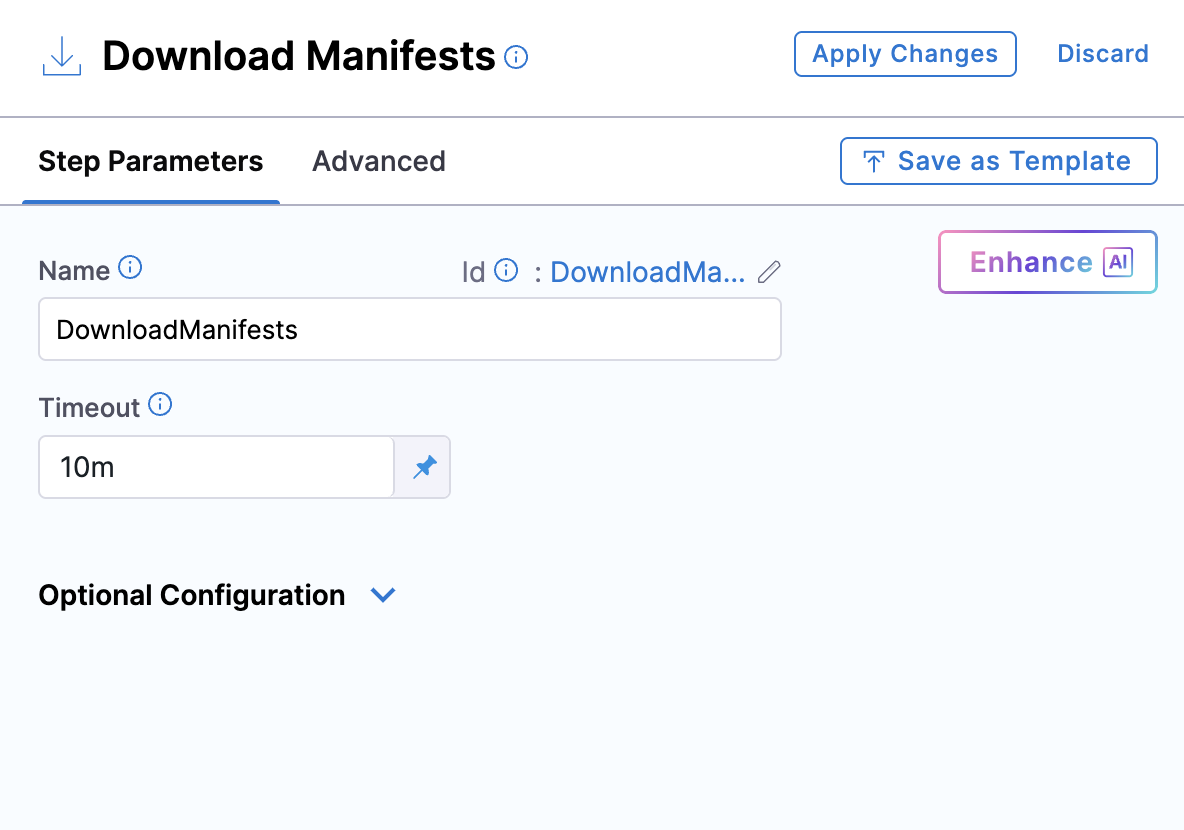Click the Optional Configuration heading
Screen dimensions: 1184x830
click(x=192, y=595)
